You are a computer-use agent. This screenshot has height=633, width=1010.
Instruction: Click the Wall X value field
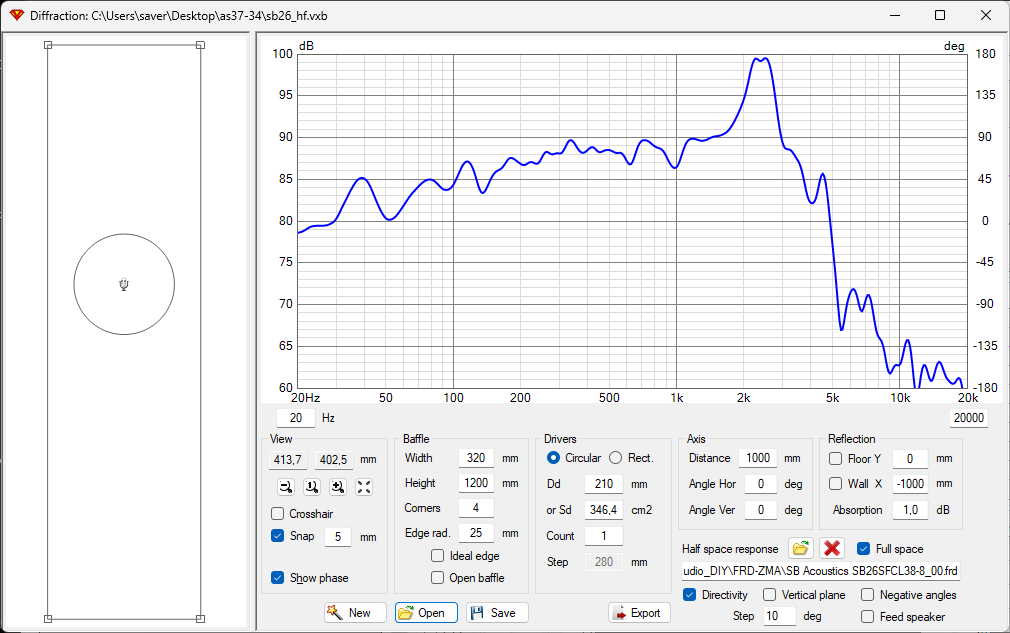click(910, 484)
